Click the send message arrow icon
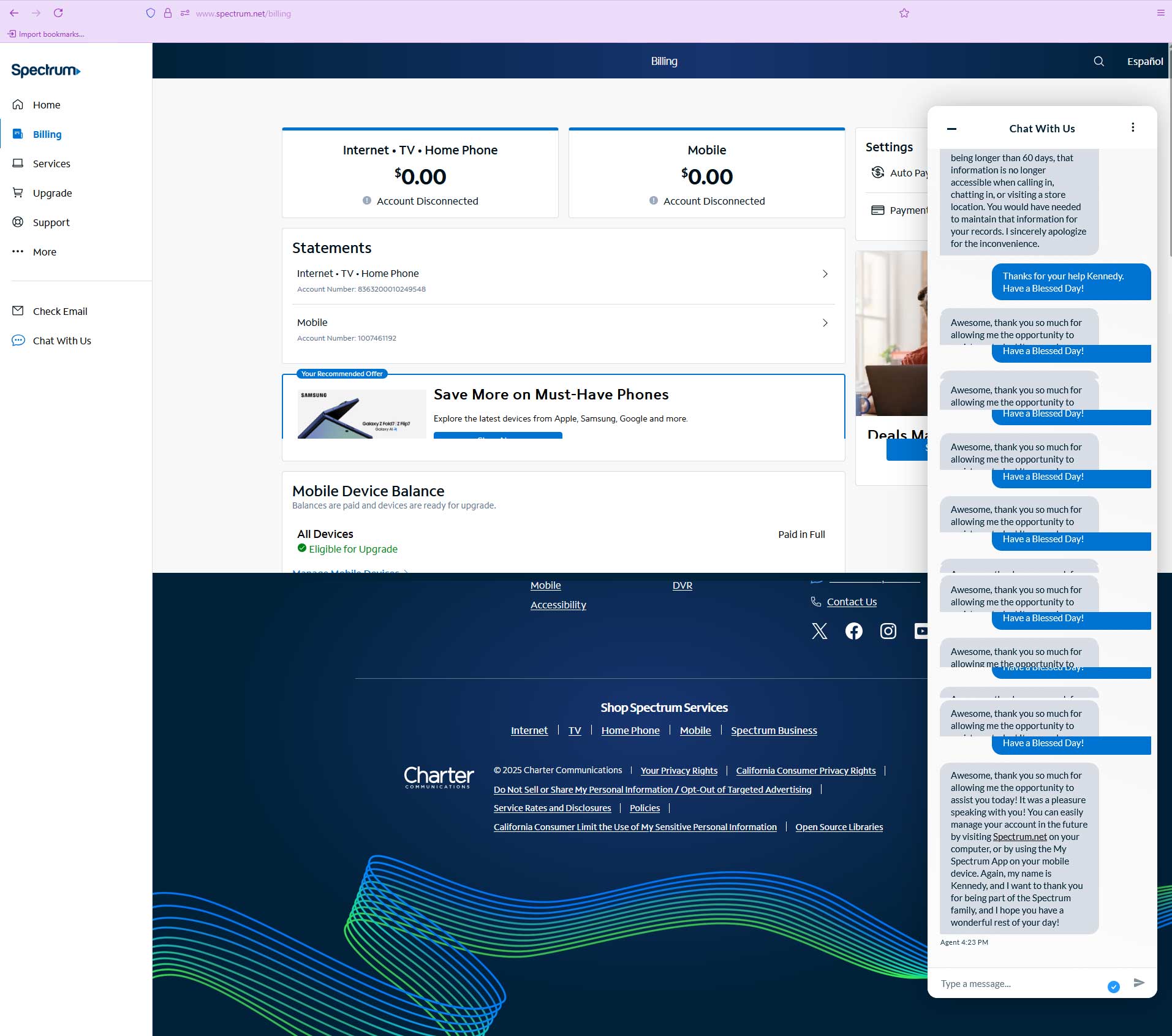The width and height of the screenshot is (1172, 1036). click(x=1139, y=983)
